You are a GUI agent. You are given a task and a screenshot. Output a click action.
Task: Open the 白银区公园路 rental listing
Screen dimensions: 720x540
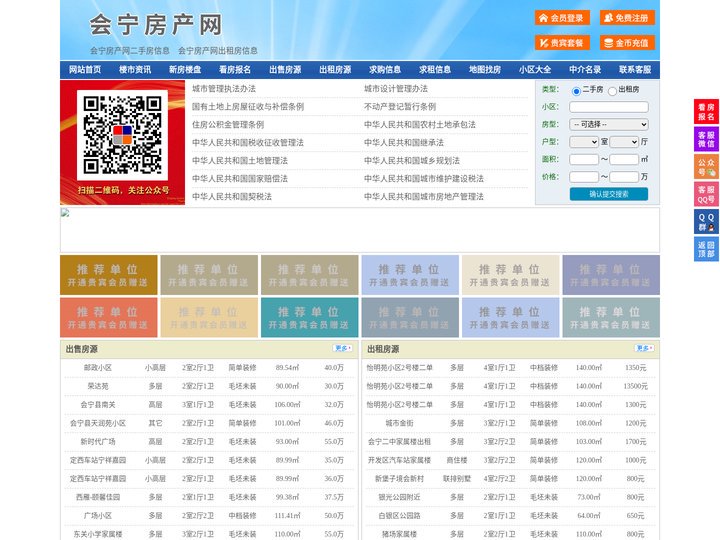(399, 516)
